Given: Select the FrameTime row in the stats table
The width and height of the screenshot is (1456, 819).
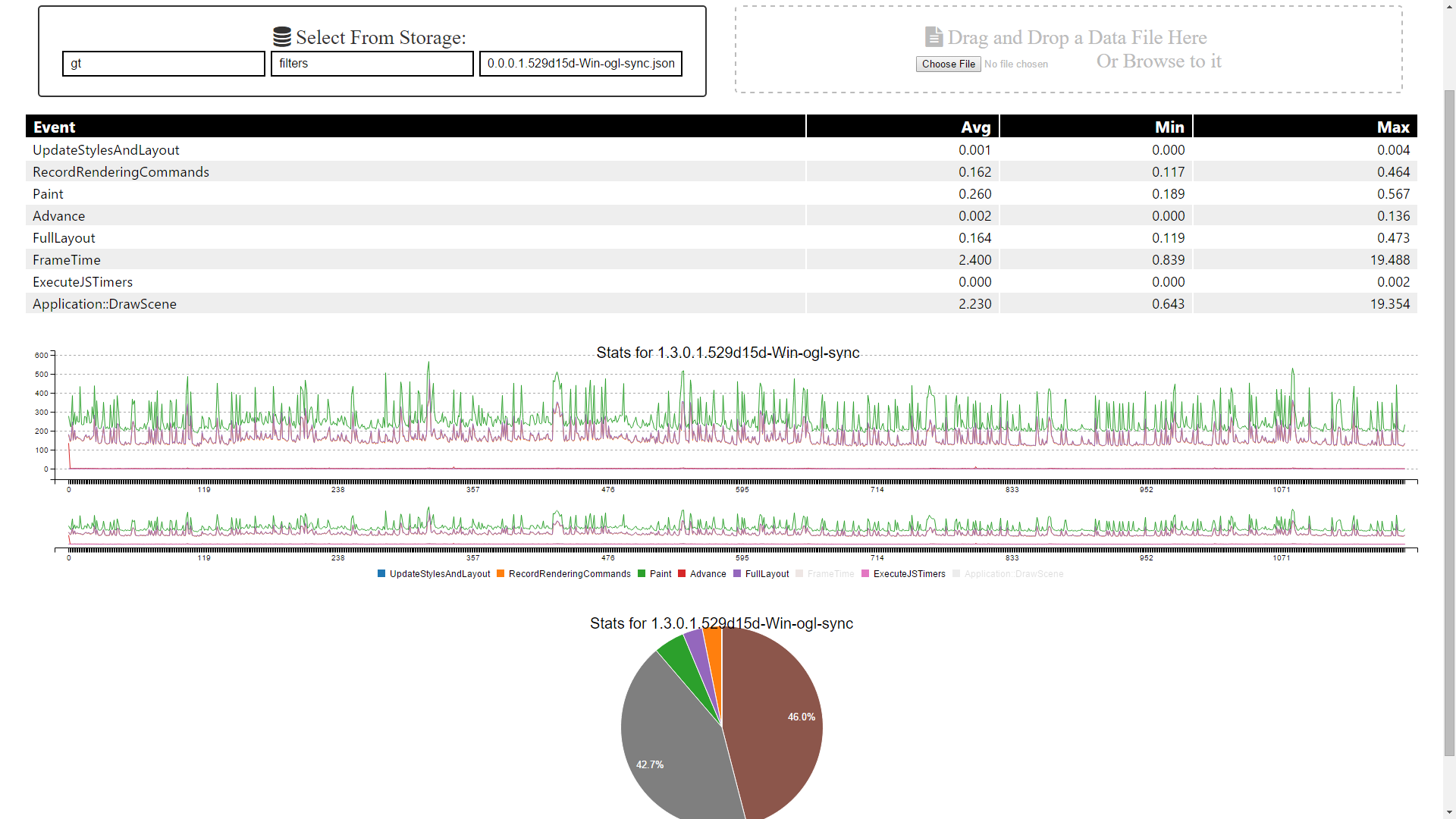Looking at the screenshot, I should (x=303, y=259).
